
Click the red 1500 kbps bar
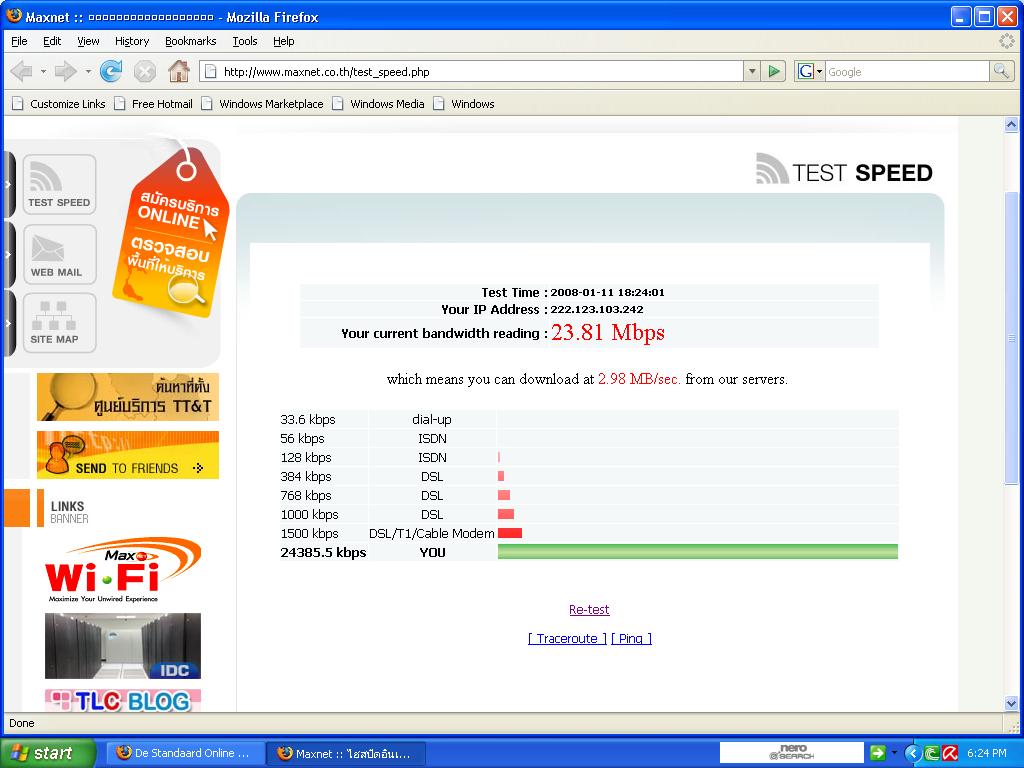[x=510, y=533]
